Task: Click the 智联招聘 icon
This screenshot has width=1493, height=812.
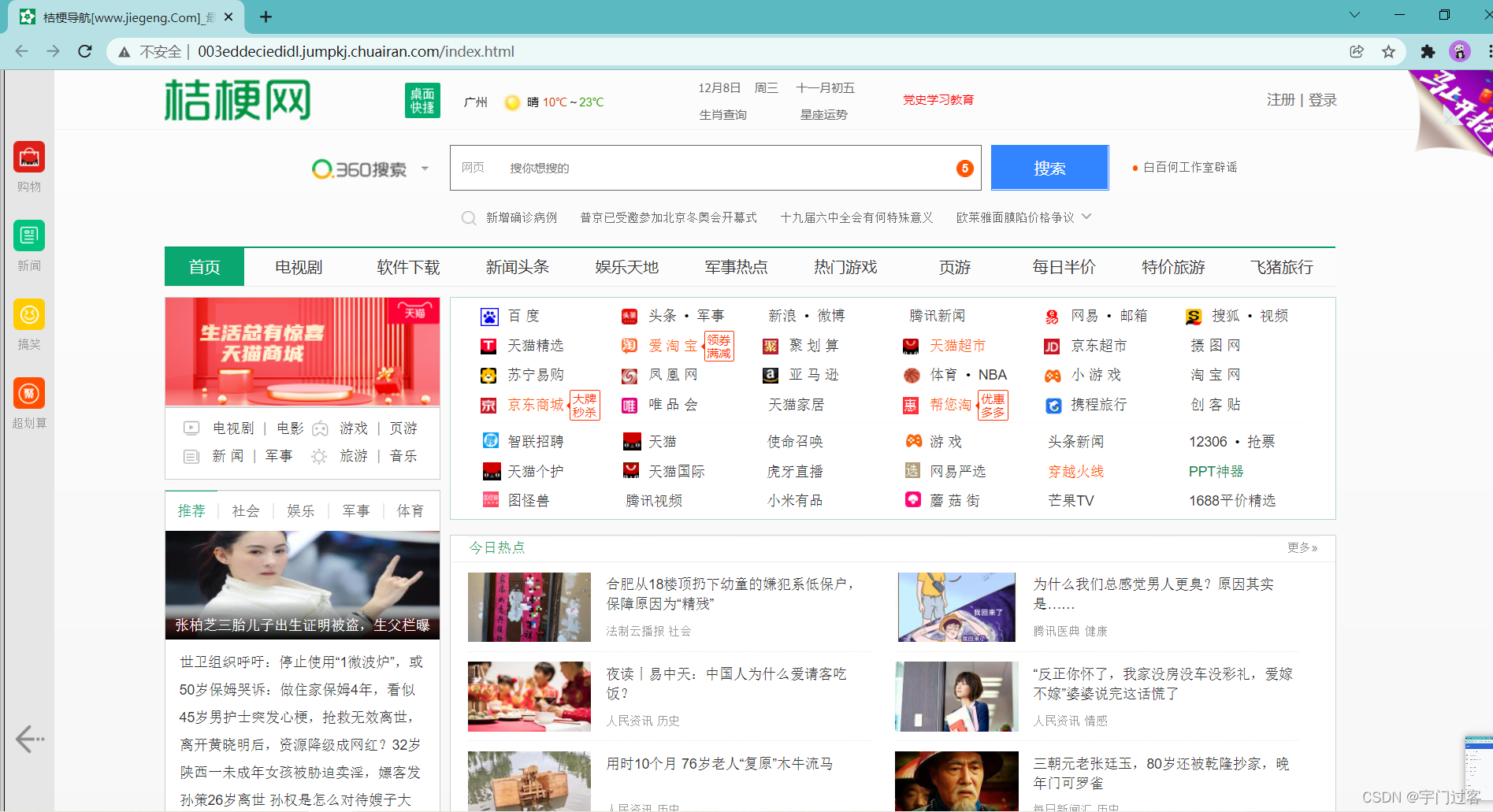Action: [490, 440]
